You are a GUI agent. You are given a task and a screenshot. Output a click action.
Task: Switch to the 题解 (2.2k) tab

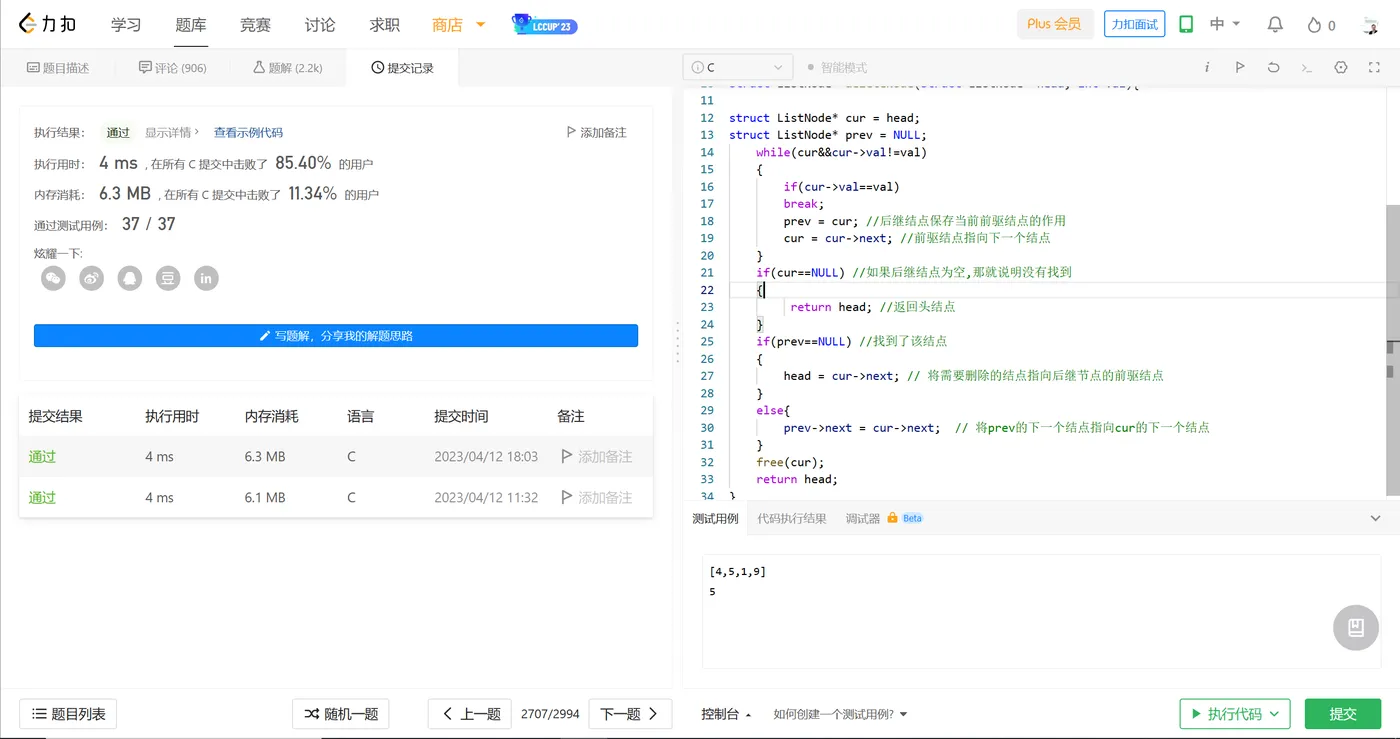288,68
